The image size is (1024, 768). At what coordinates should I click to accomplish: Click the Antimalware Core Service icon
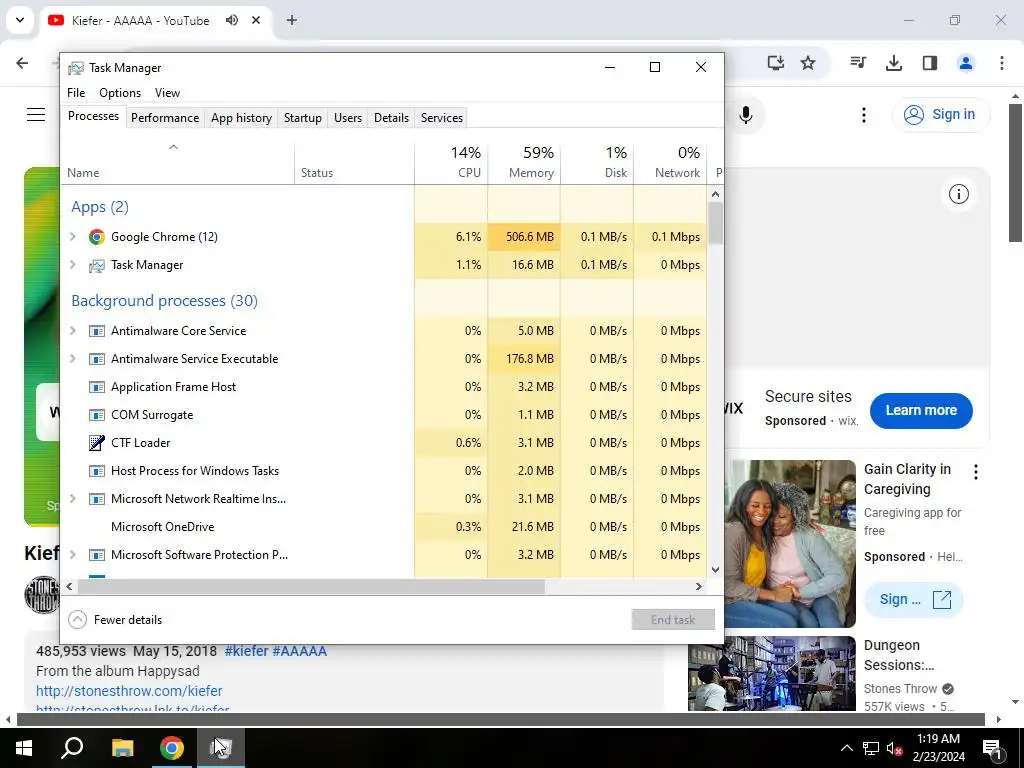tap(97, 331)
